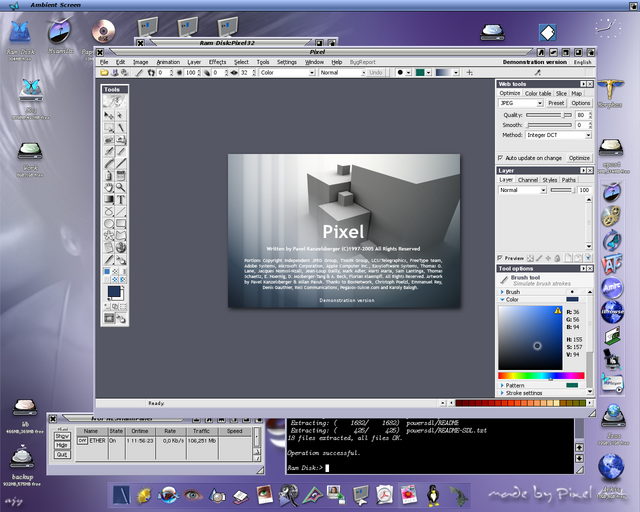Click the new layer page icon
This screenshot has height=512, width=640.
pos(568,258)
